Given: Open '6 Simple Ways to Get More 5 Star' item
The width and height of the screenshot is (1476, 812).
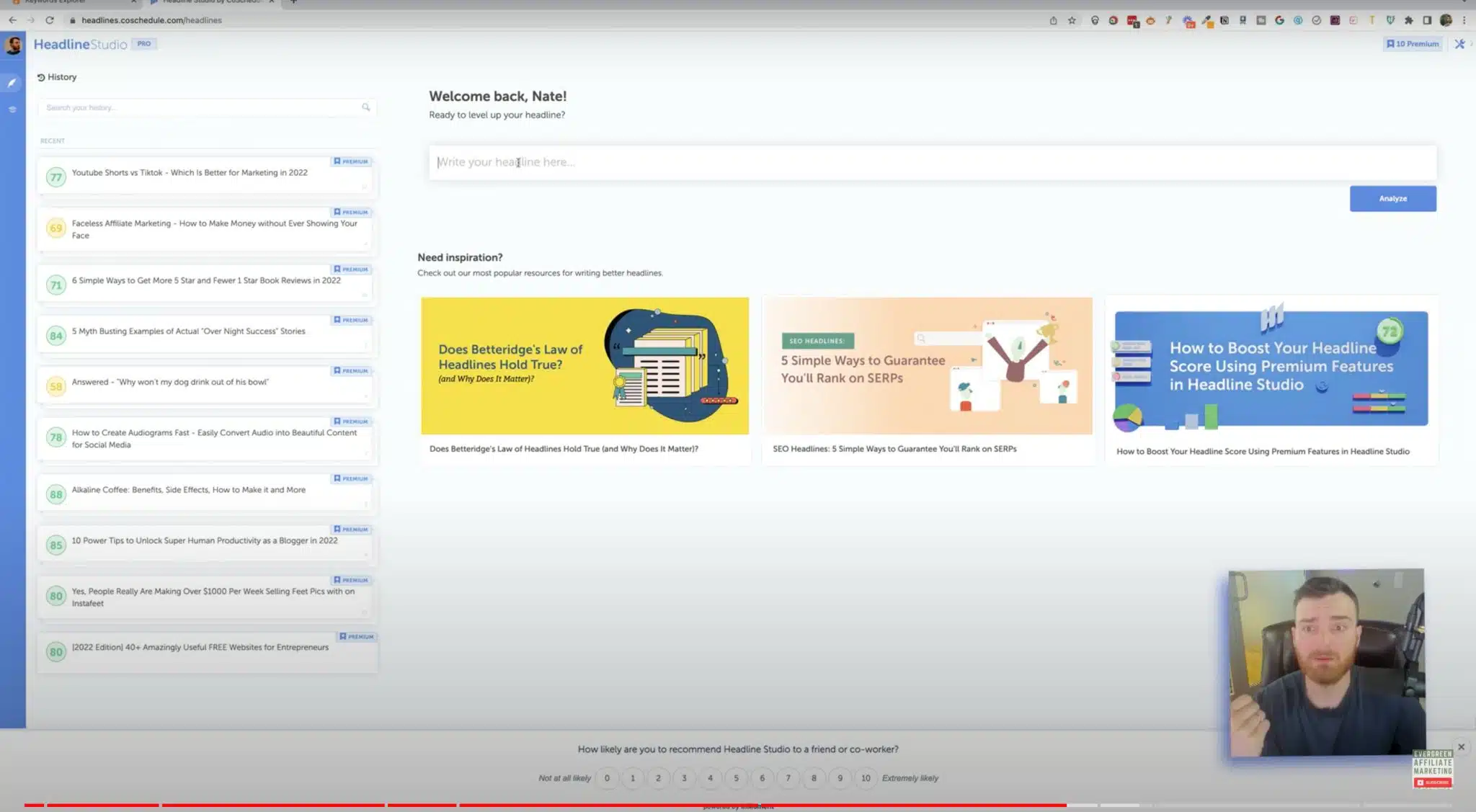Looking at the screenshot, I should tap(207, 282).
